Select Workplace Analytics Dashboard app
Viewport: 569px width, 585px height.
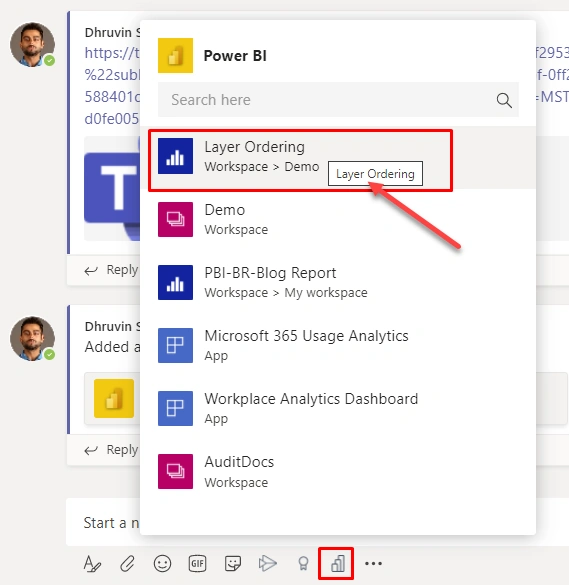pos(338,409)
